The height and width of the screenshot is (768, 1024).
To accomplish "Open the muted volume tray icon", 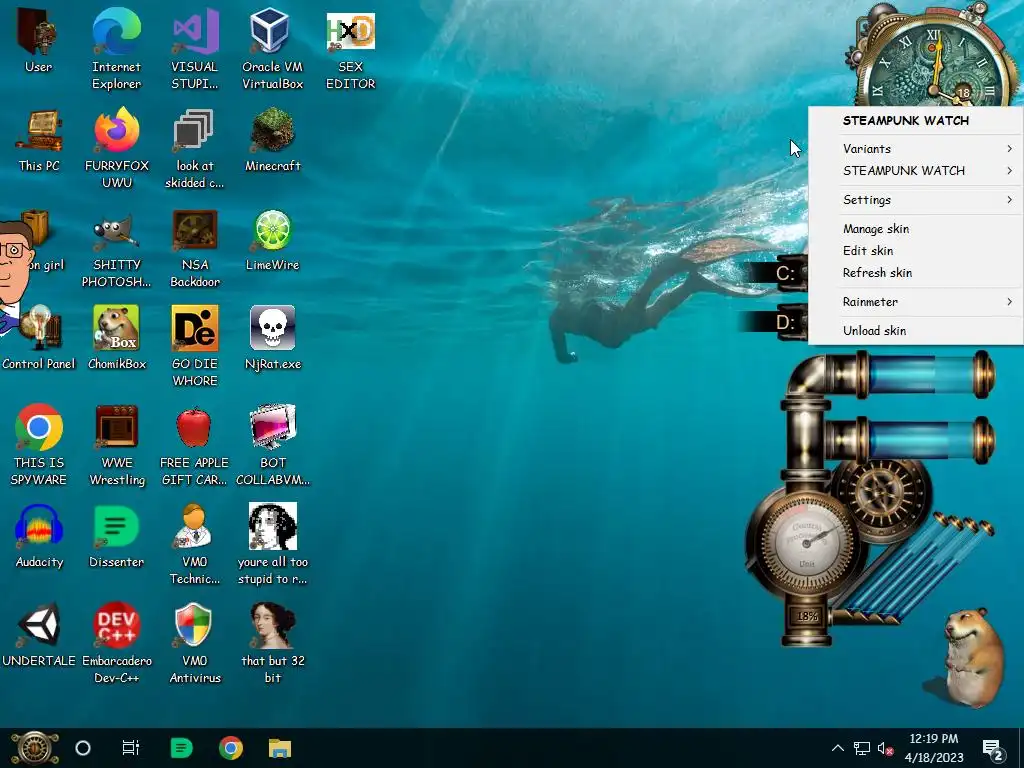I will click(x=885, y=748).
